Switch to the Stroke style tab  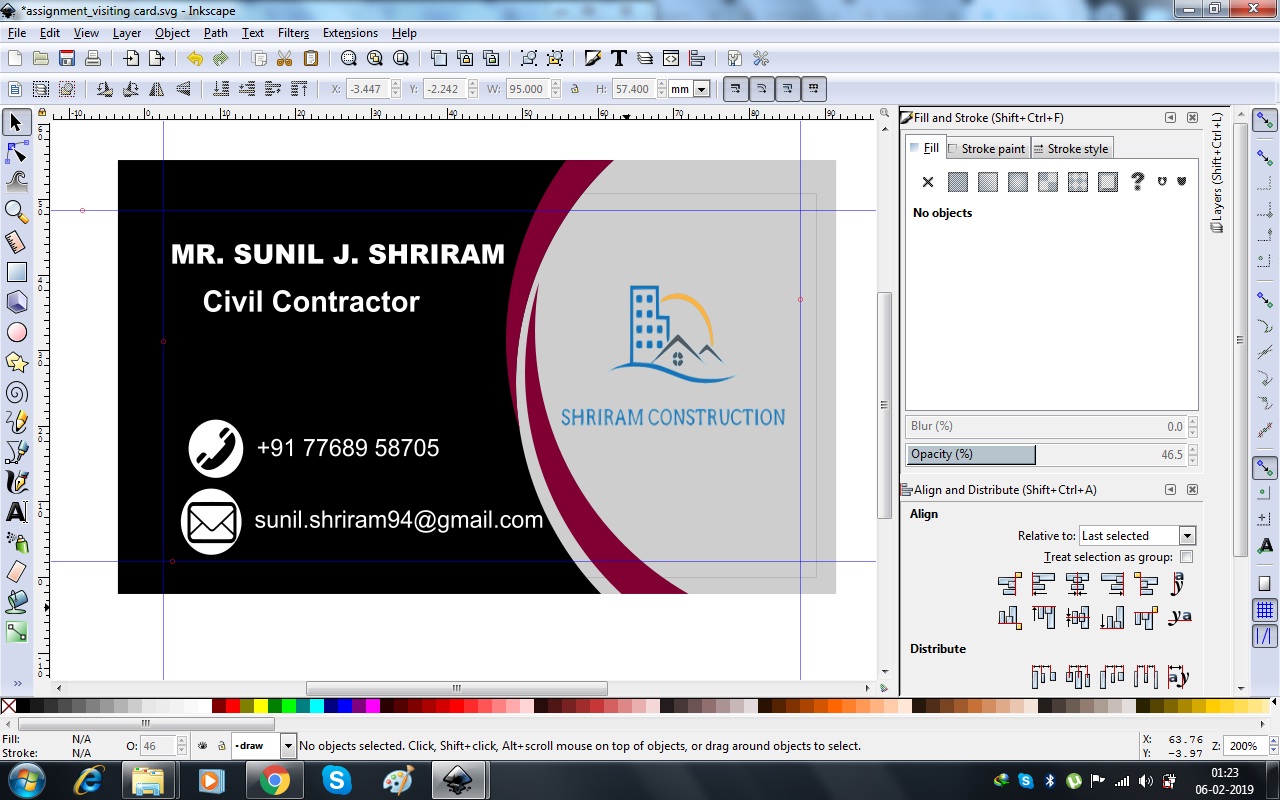[x=1071, y=149]
